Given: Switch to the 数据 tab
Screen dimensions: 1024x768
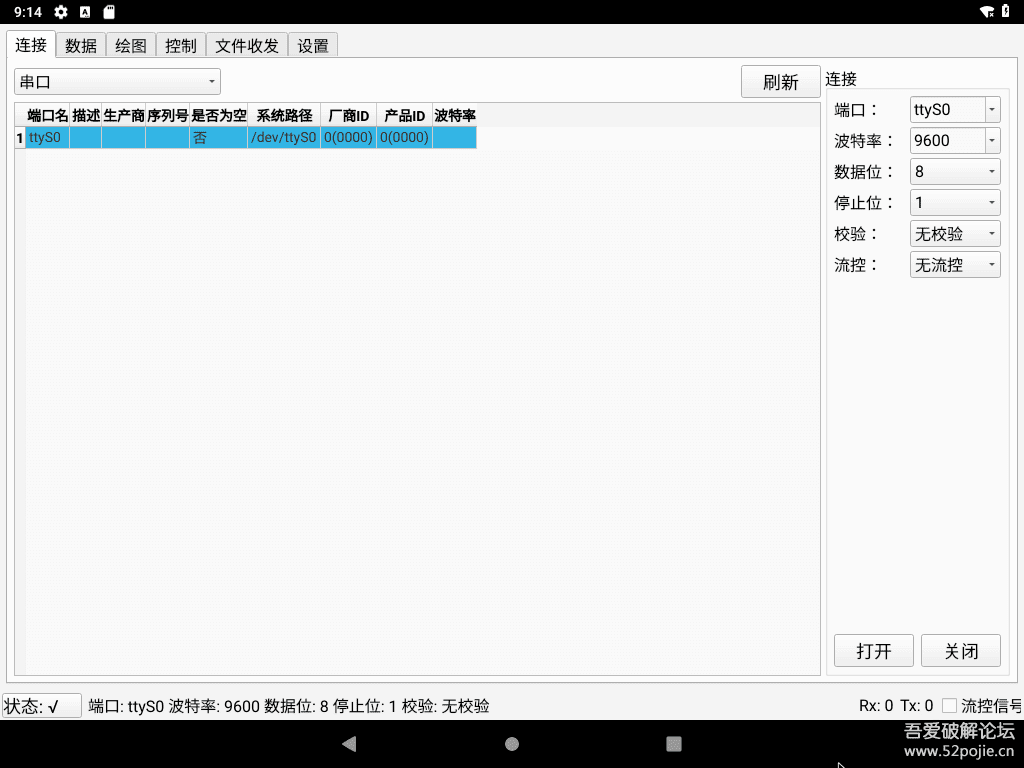Looking at the screenshot, I should (x=80, y=45).
